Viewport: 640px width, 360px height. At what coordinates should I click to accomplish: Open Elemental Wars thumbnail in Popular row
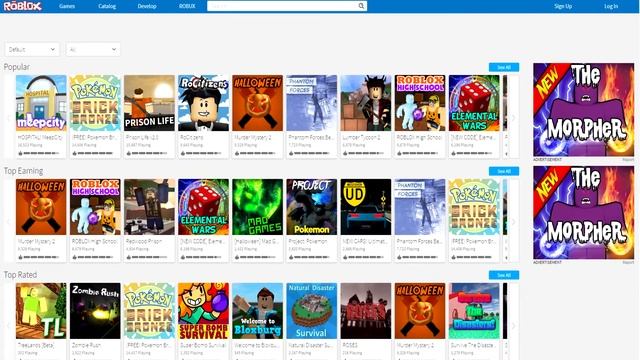474,103
